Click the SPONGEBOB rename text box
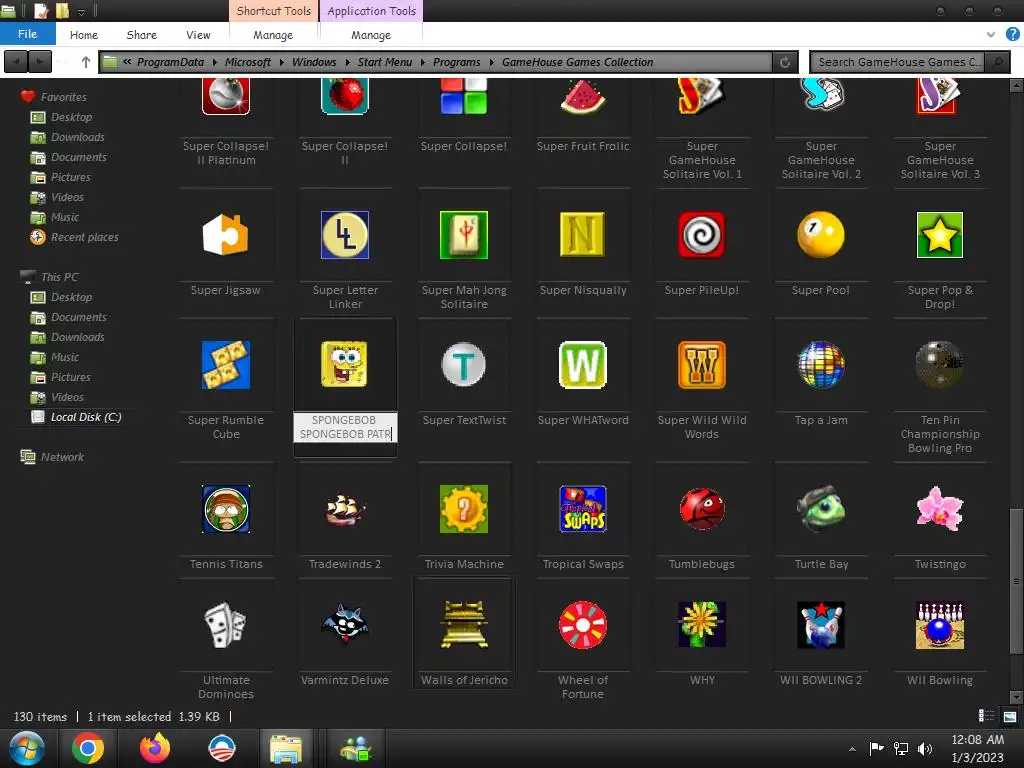The image size is (1024, 768). tap(345, 427)
